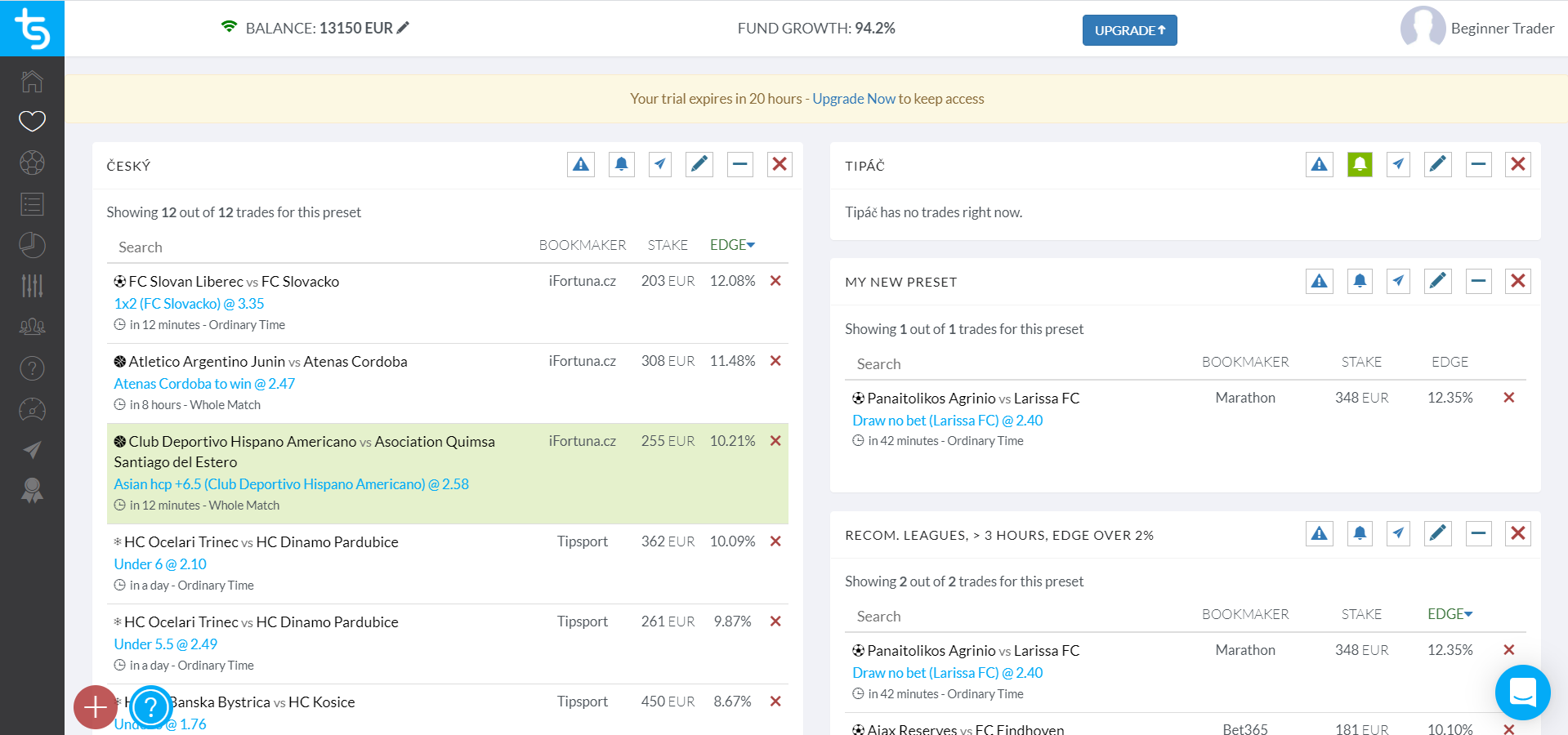Image resolution: width=1568 pixels, height=735 pixels.
Task: Open the chat support bubble
Action: [1522, 692]
